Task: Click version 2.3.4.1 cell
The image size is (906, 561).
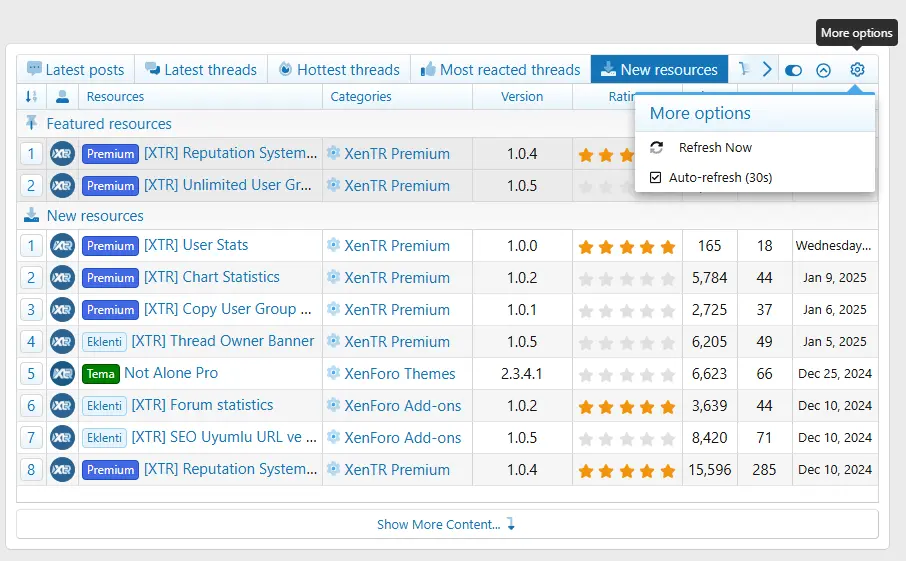Action: tap(522, 374)
